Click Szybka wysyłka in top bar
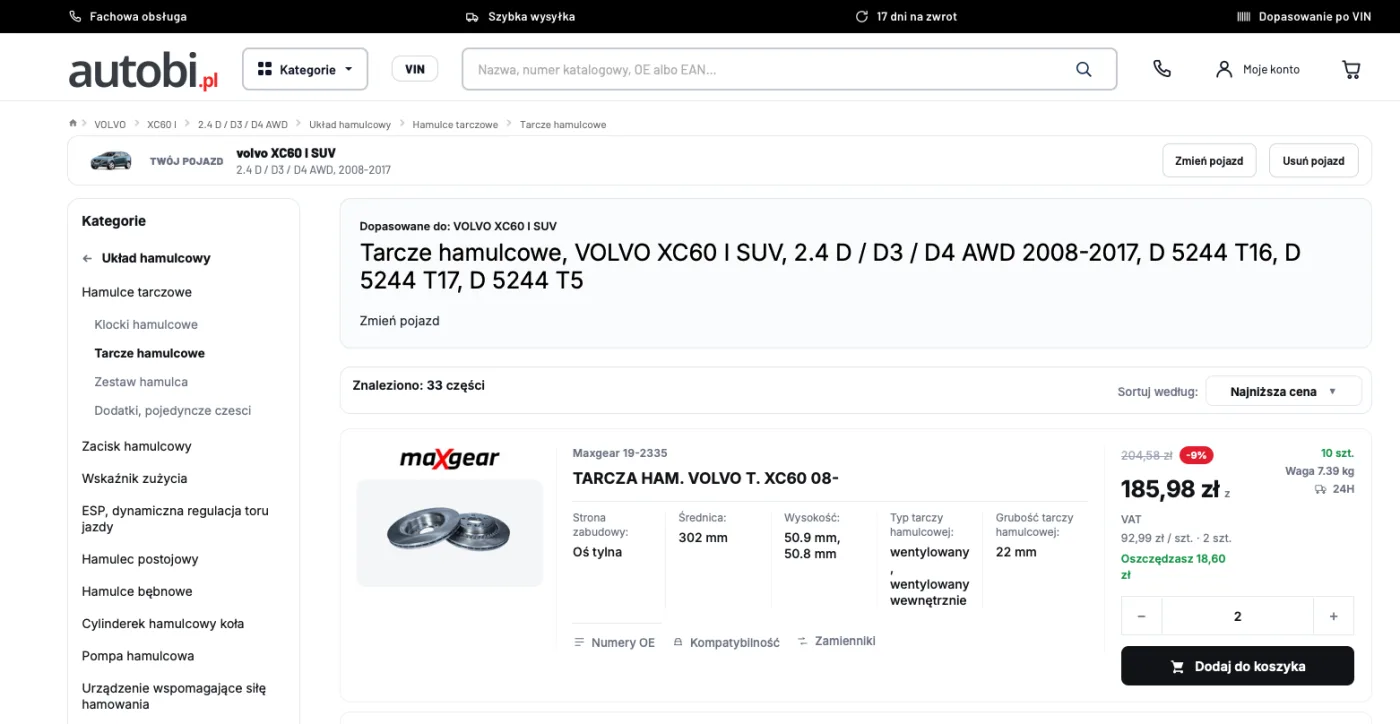 [x=520, y=17]
